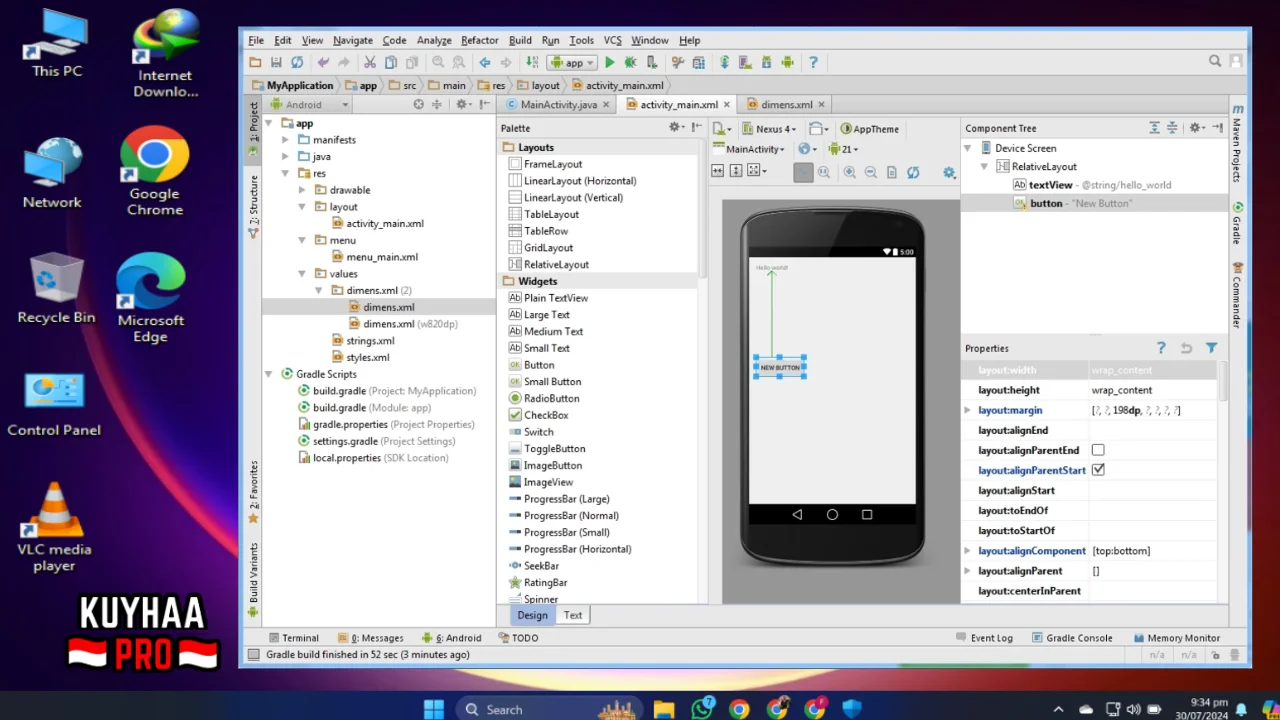
Task: Open the Android project view dropdown
Action: (x=310, y=104)
